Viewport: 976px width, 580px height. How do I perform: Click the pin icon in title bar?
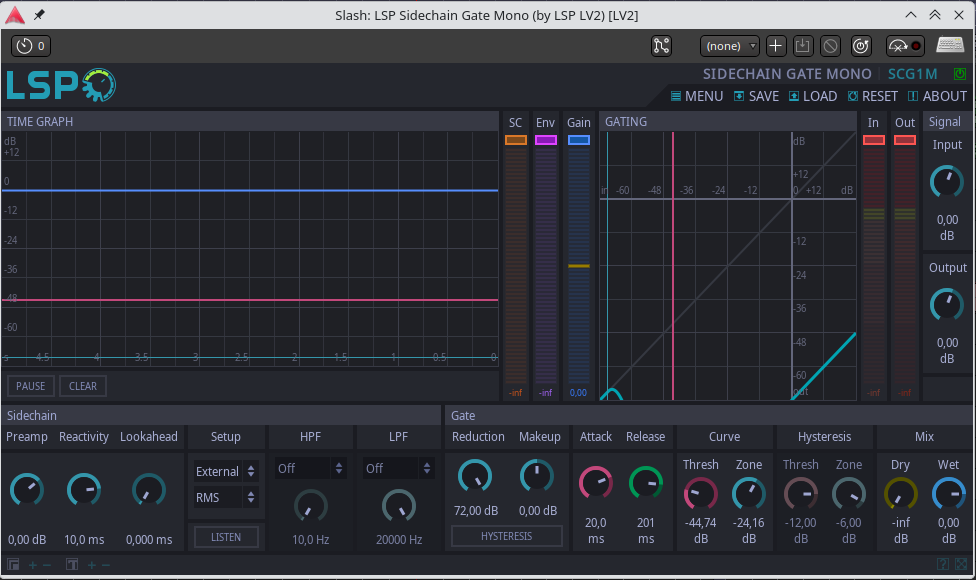click(39, 15)
